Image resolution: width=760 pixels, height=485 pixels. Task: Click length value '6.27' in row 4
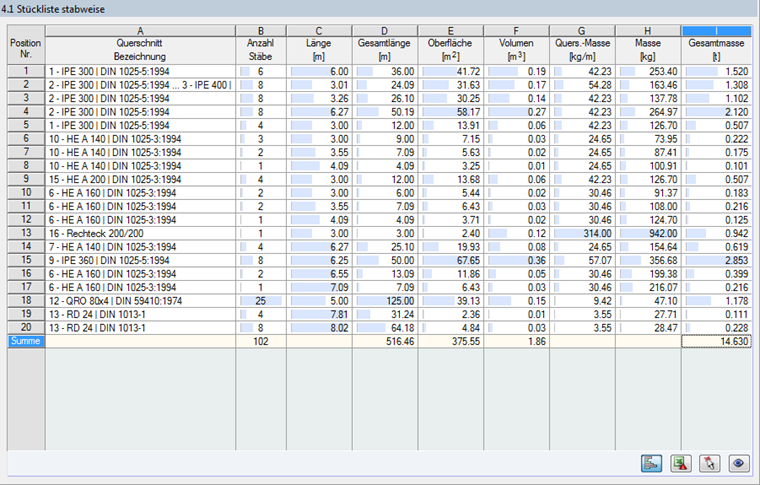click(319, 112)
